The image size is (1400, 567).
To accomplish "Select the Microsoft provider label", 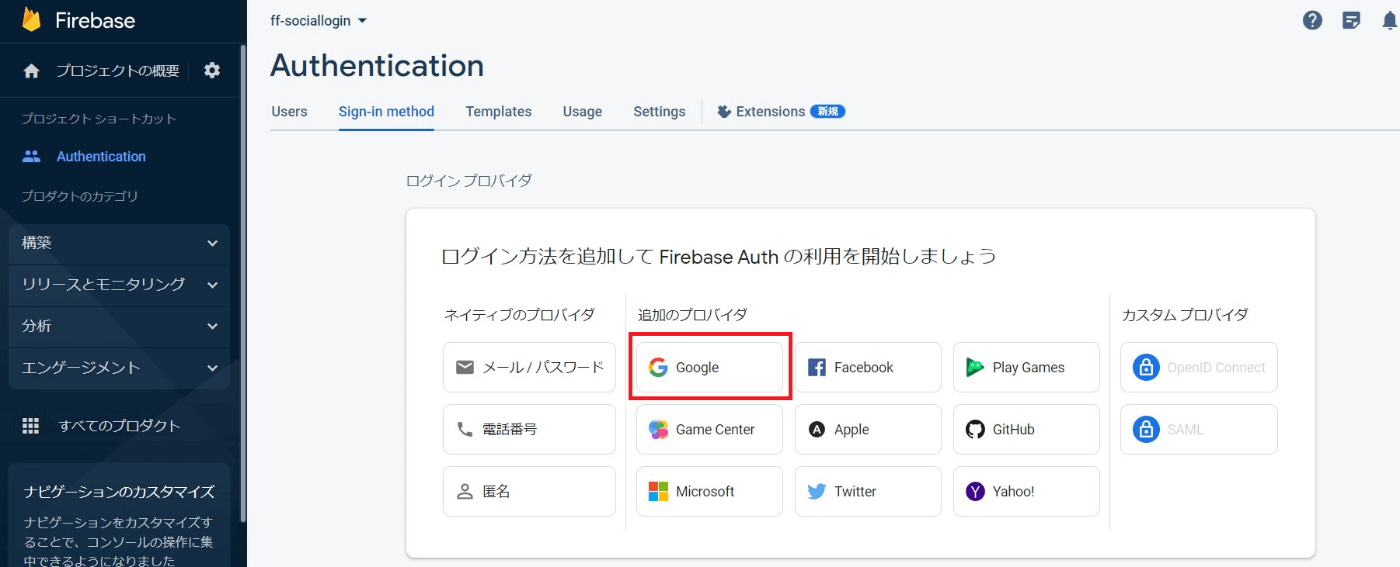I will pyautogui.click(x=705, y=491).
